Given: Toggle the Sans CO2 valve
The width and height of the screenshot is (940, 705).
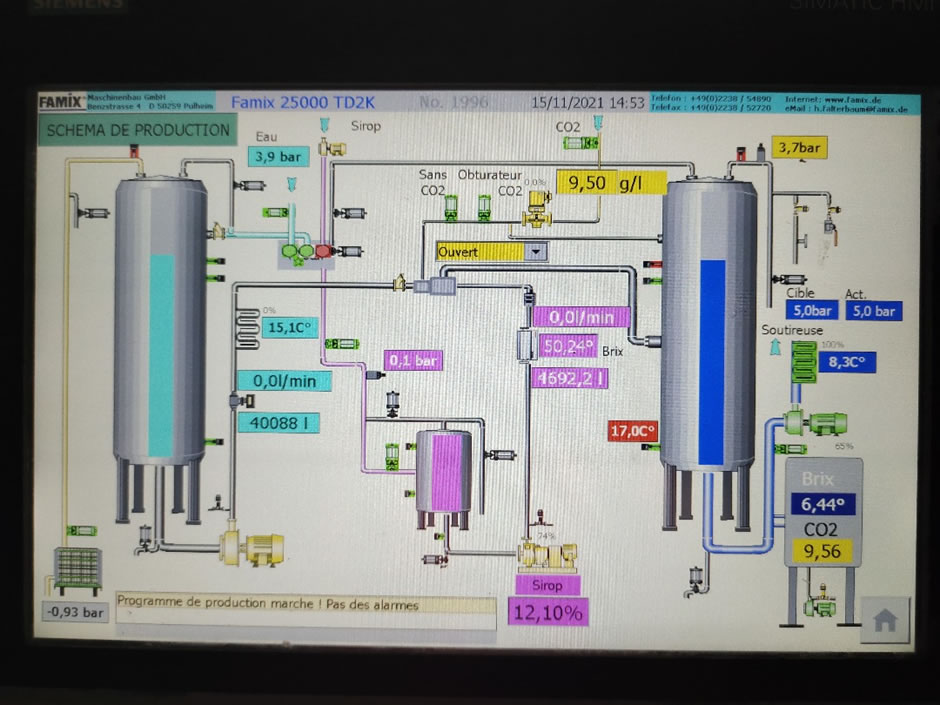Looking at the screenshot, I should (452, 207).
